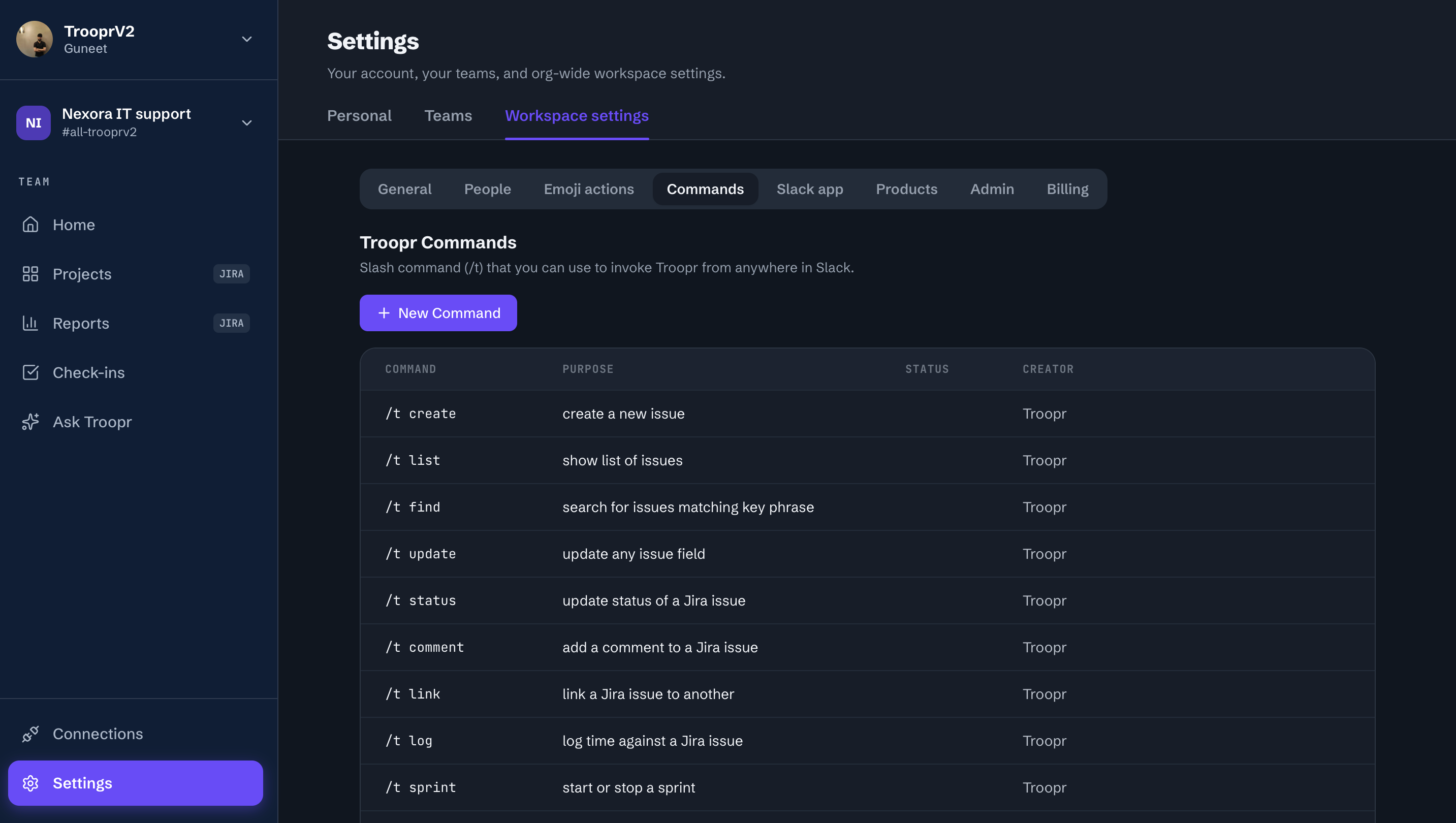Select the Commands sub-tab
The height and width of the screenshot is (823, 1456).
705,189
